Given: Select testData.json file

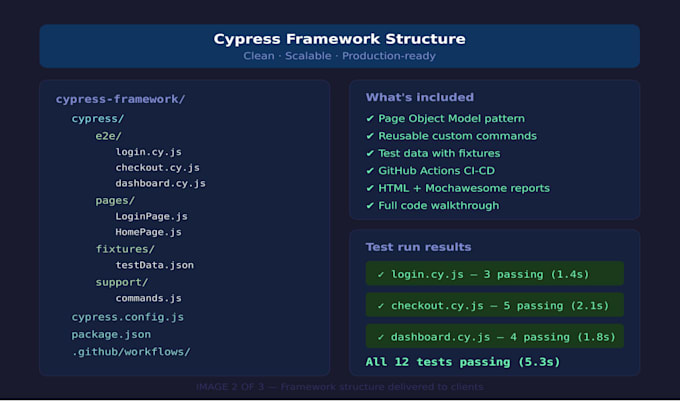Looking at the screenshot, I should (x=154, y=265).
